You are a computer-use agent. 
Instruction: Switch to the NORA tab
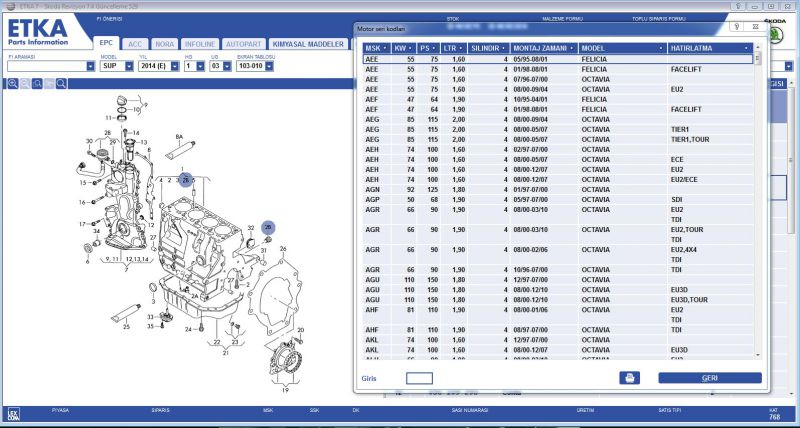pyautogui.click(x=165, y=44)
